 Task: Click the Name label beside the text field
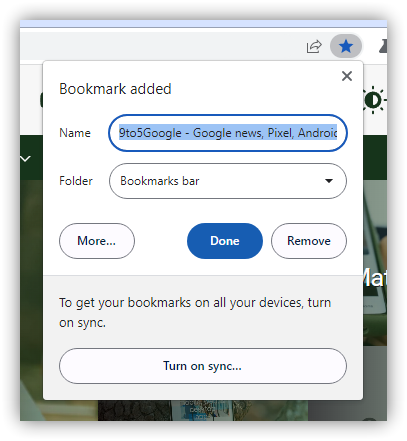75,133
